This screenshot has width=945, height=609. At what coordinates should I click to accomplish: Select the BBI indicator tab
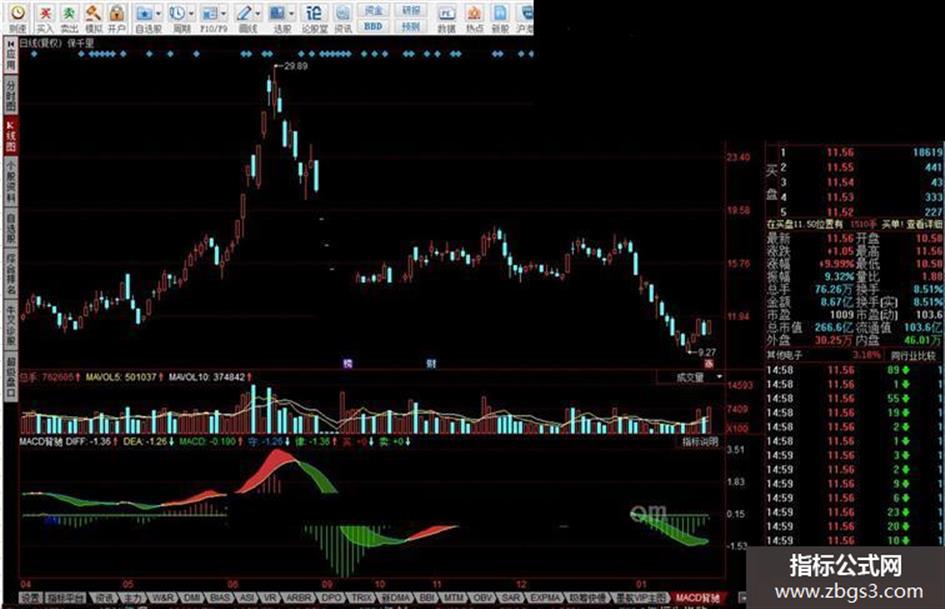pyautogui.click(x=427, y=598)
